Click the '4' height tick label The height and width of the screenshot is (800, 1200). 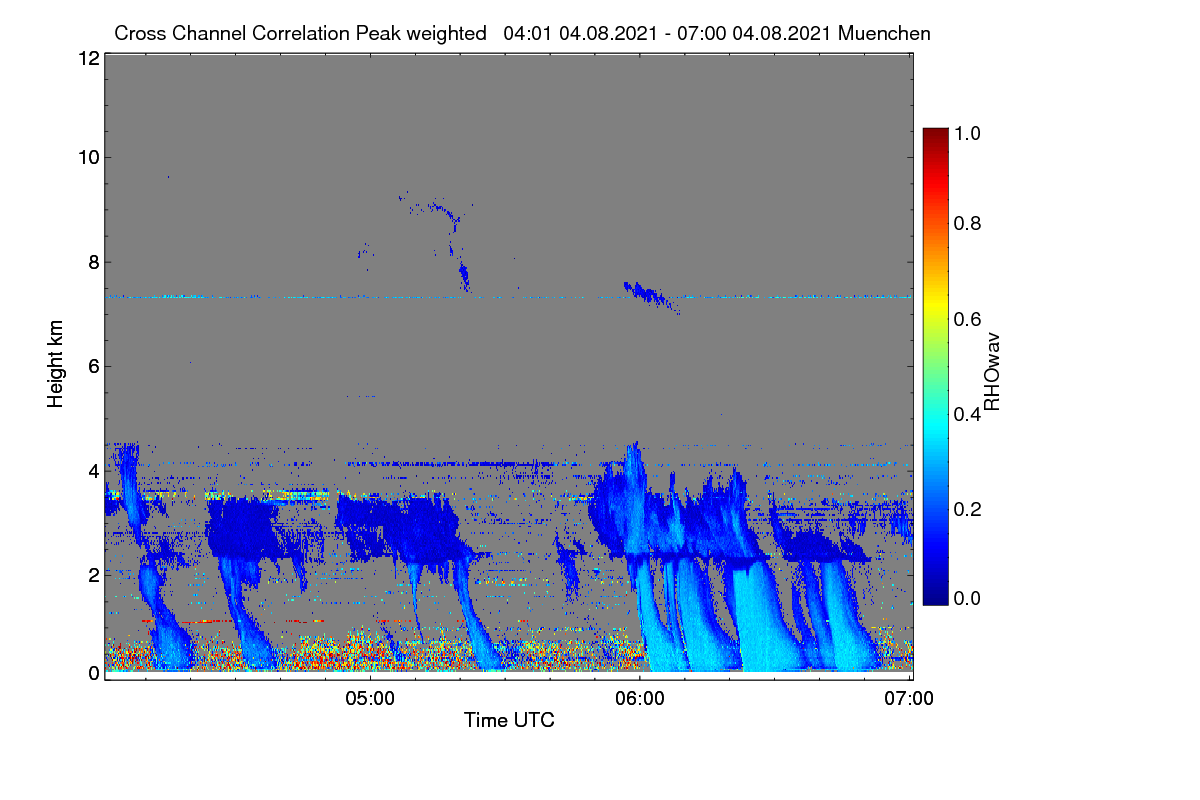(94, 470)
